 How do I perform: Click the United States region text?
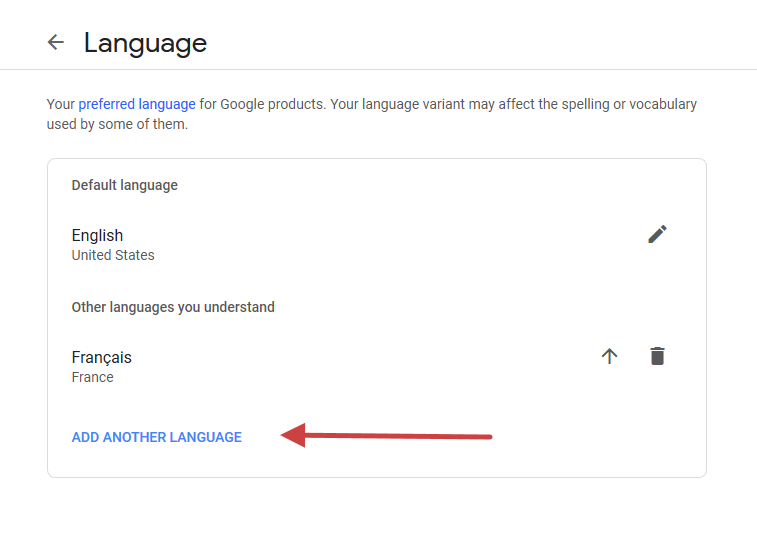(113, 255)
